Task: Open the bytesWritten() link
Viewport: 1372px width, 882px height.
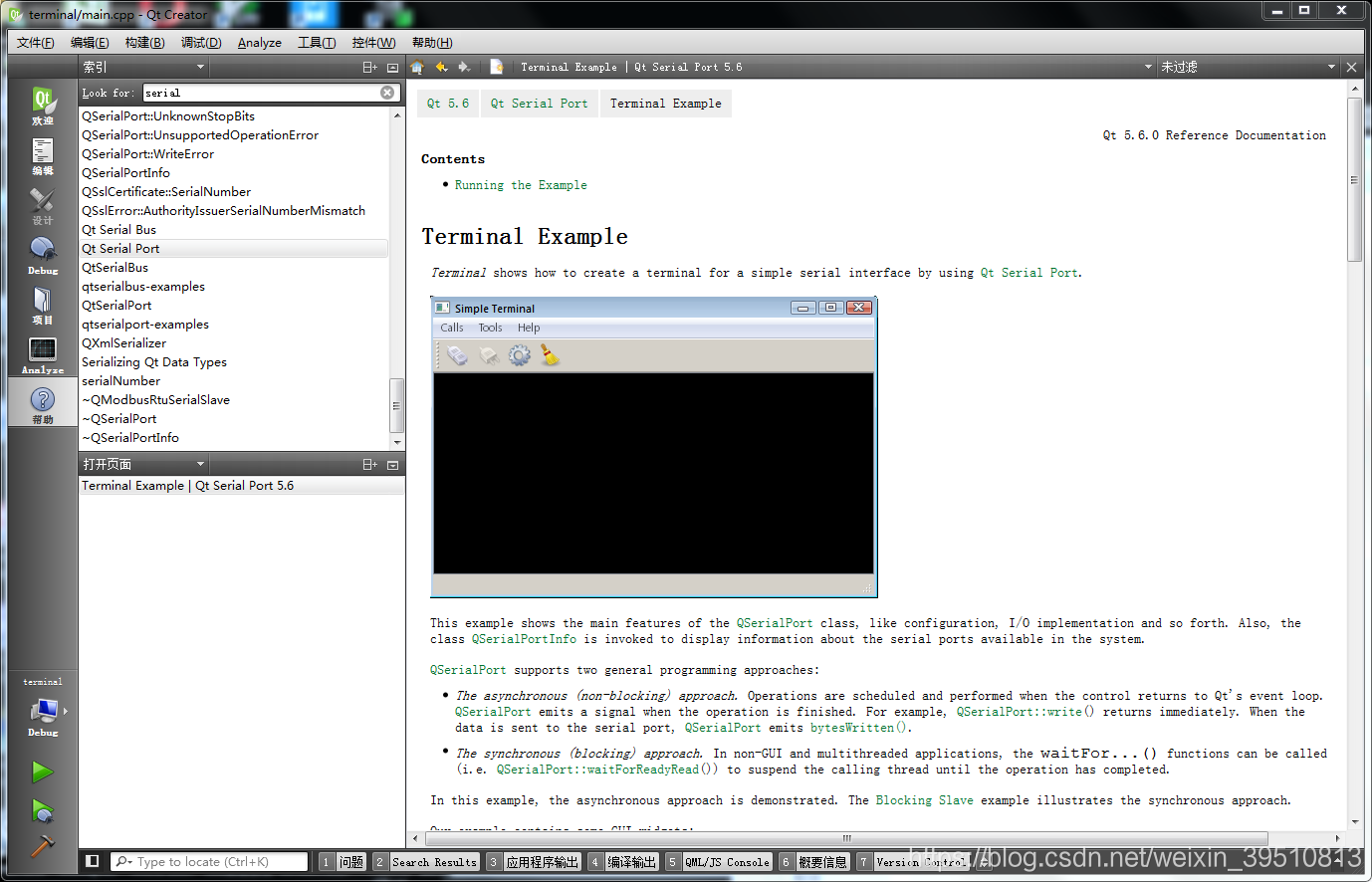Action: click(x=860, y=728)
